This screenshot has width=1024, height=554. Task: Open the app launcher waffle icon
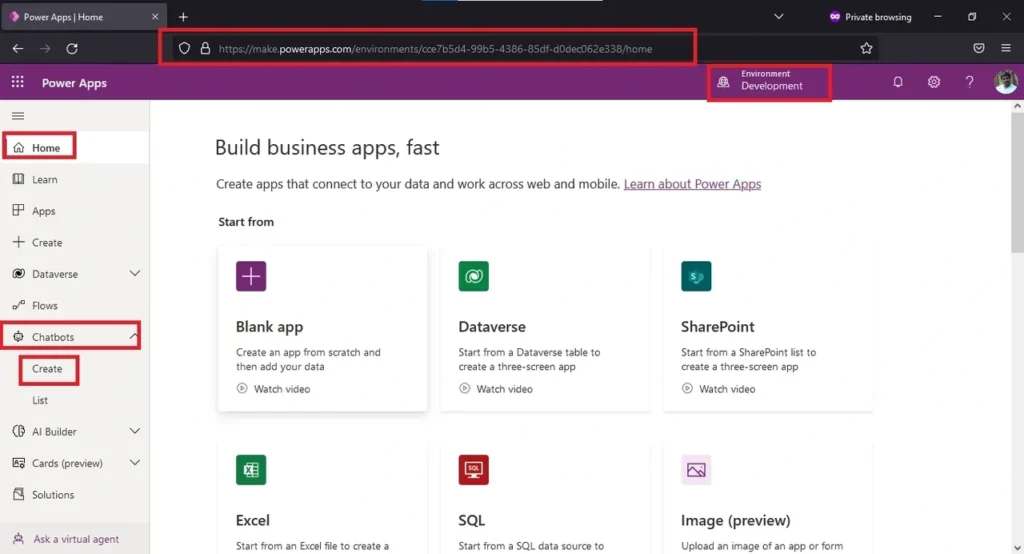point(18,82)
